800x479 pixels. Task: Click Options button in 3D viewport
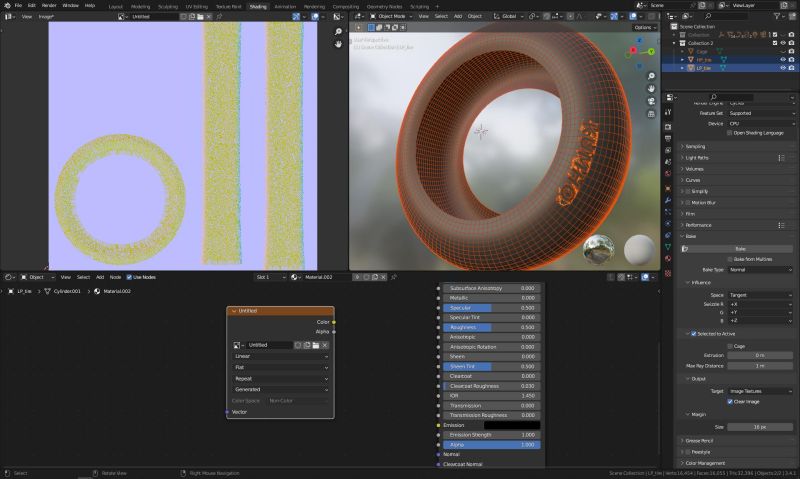tap(644, 28)
